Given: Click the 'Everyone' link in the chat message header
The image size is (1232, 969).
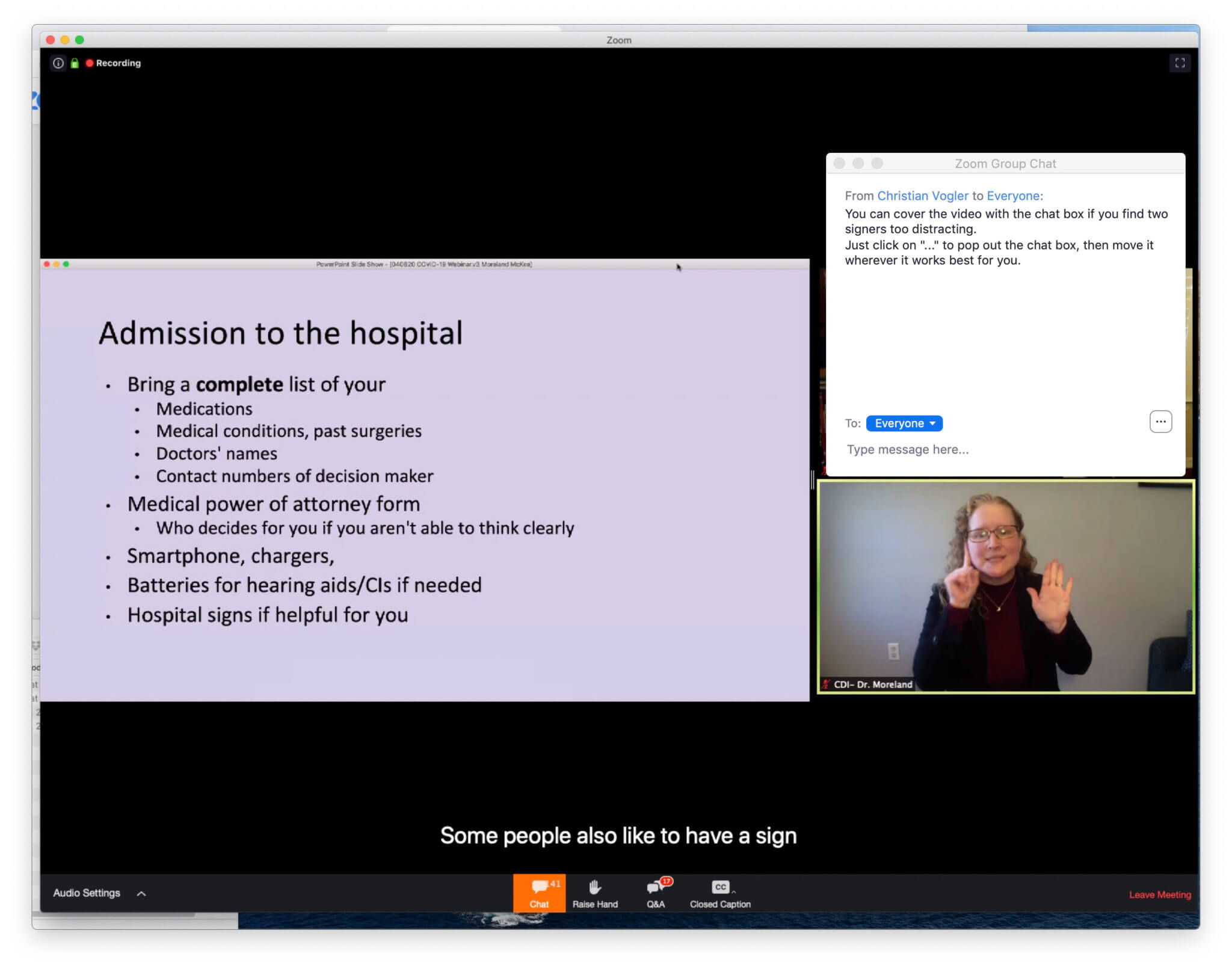Looking at the screenshot, I should pyautogui.click(x=1014, y=195).
